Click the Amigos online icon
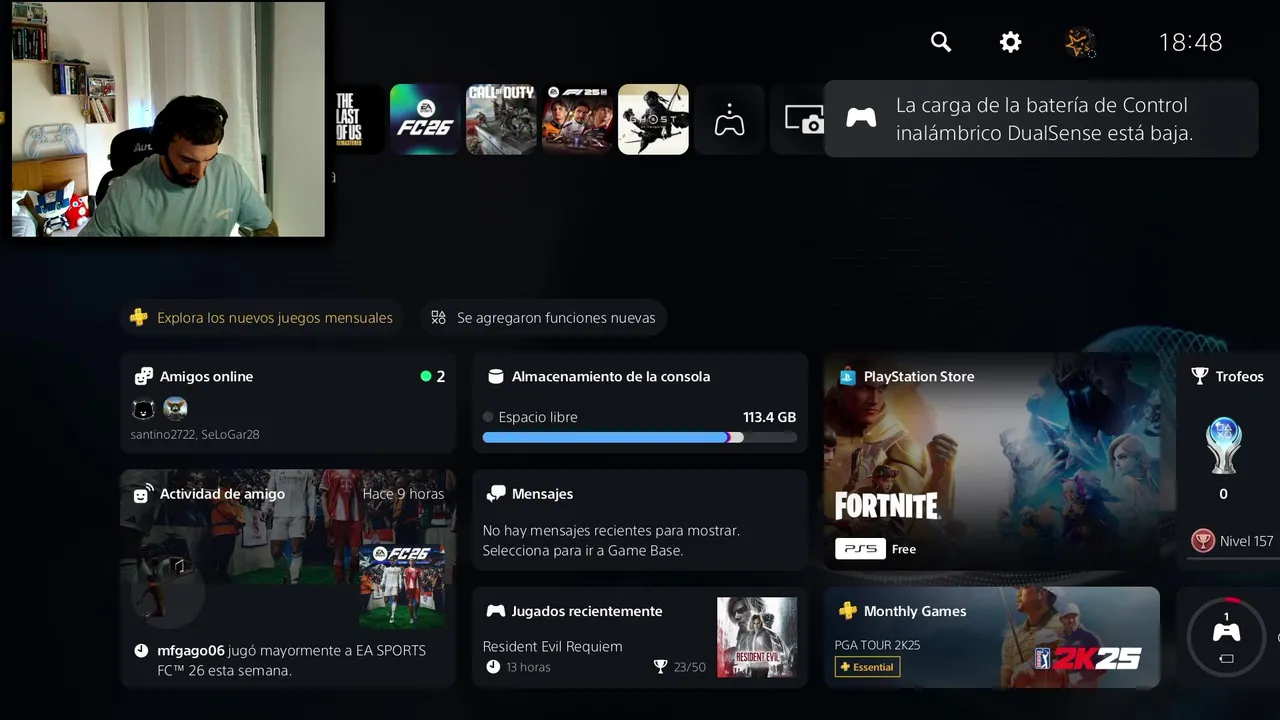The width and height of the screenshot is (1280, 720). click(x=144, y=376)
